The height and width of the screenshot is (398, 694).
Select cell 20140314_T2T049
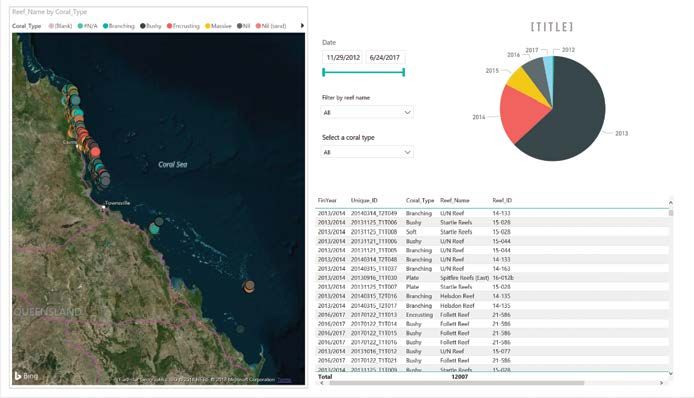pyautogui.click(x=374, y=213)
